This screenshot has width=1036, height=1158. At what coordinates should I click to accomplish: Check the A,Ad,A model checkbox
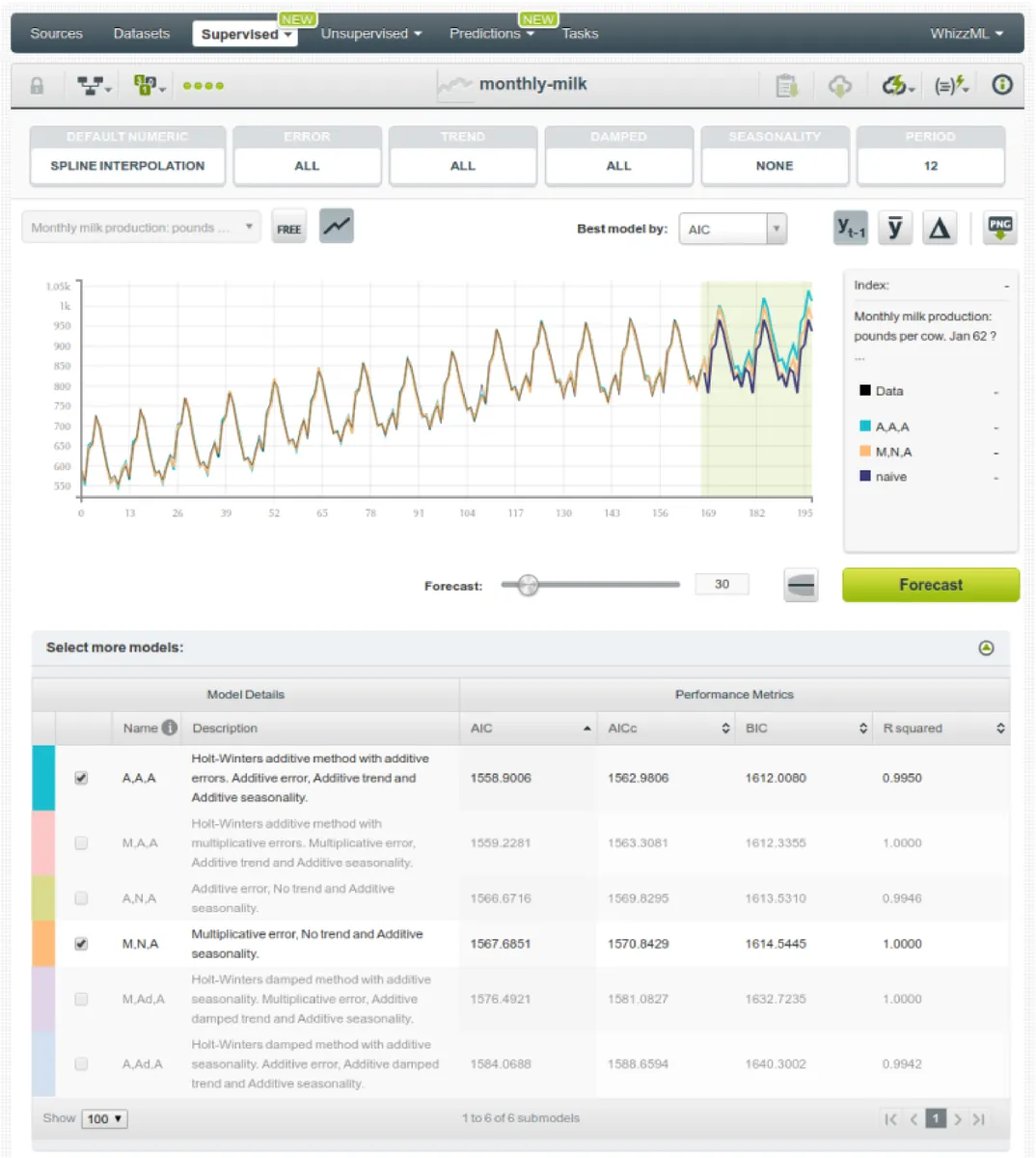[81, 1063]
